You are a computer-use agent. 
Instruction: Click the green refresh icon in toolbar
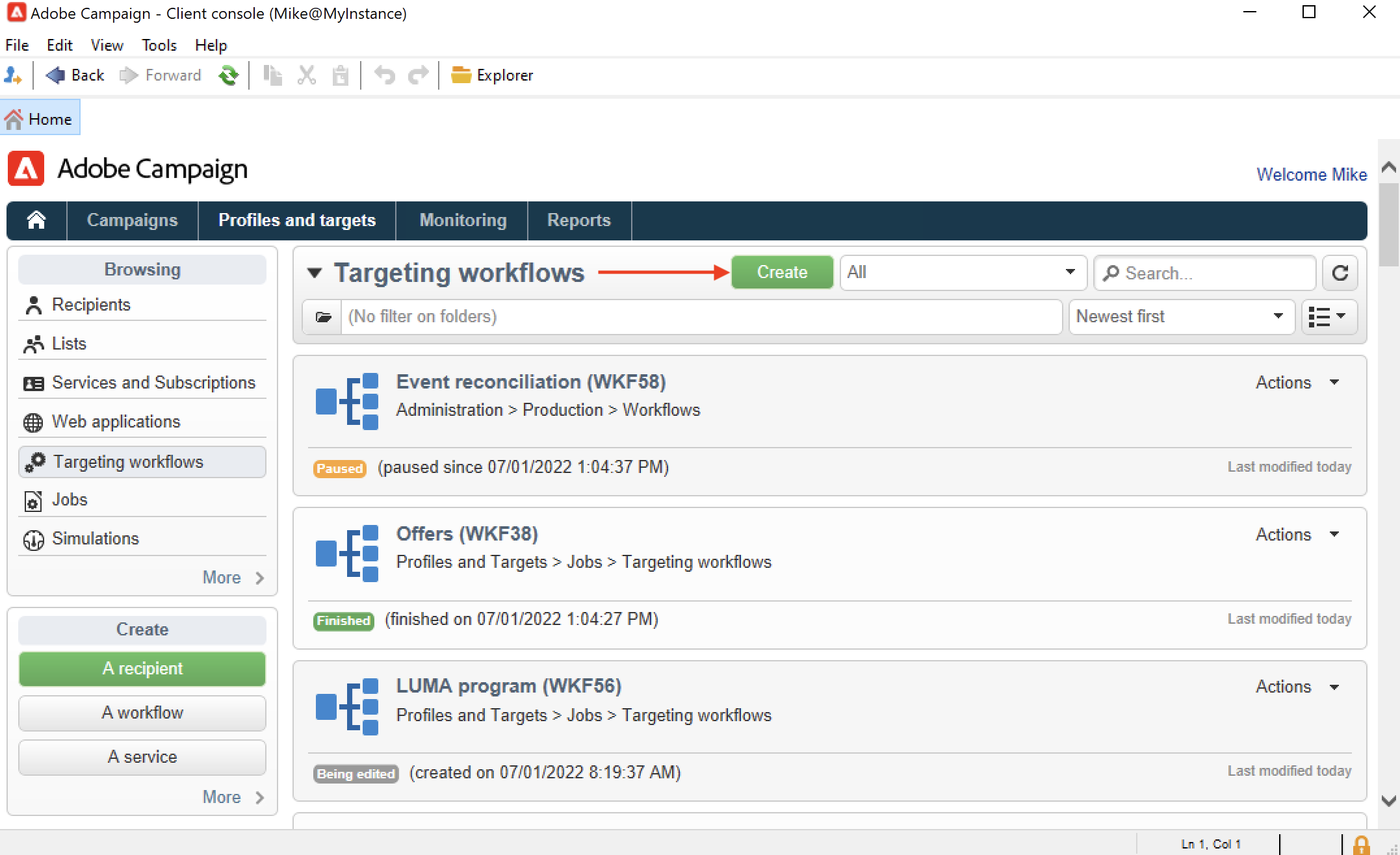point(228,75)
